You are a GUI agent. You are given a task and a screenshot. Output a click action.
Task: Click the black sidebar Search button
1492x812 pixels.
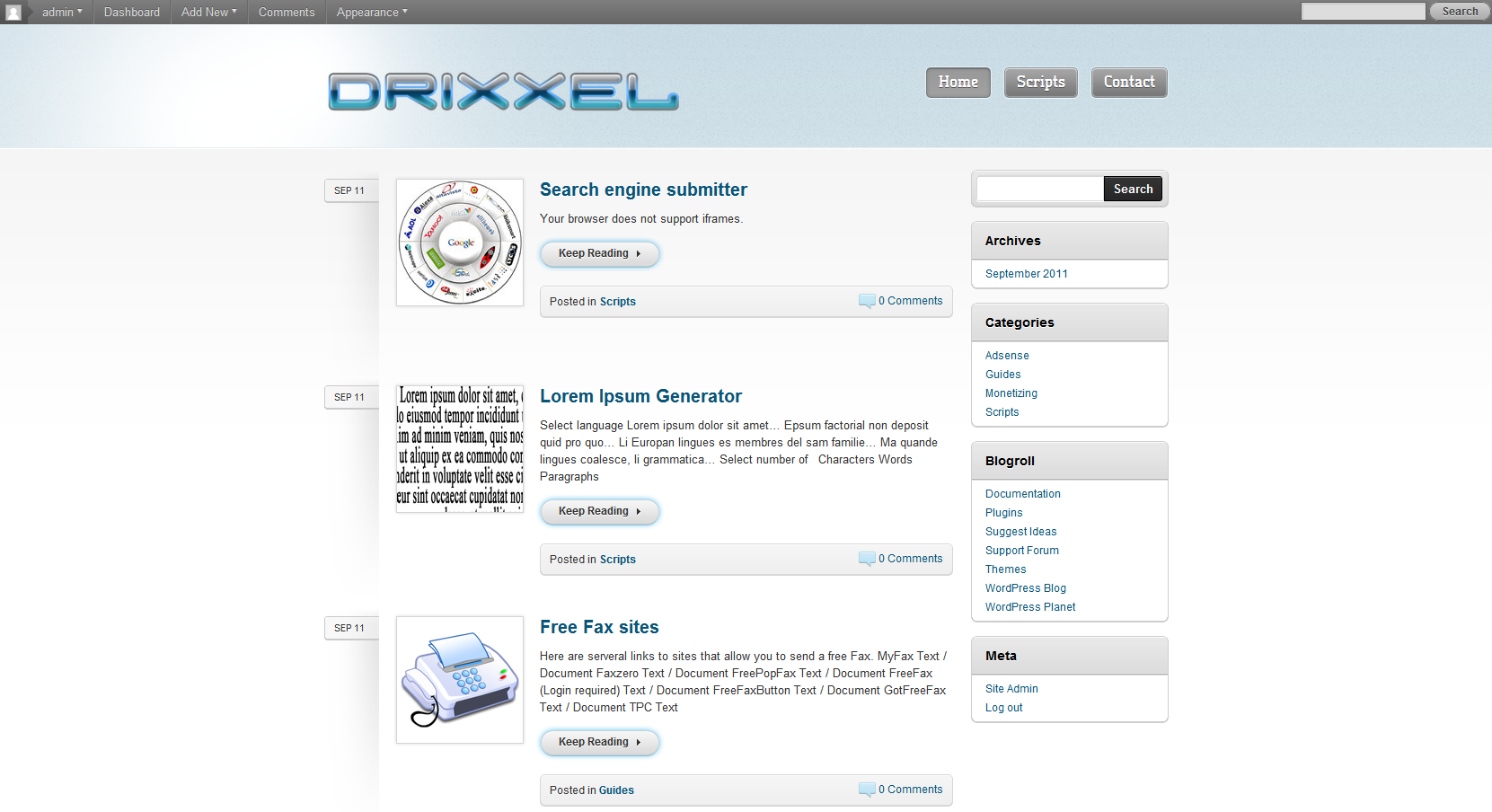point(1133,189)
